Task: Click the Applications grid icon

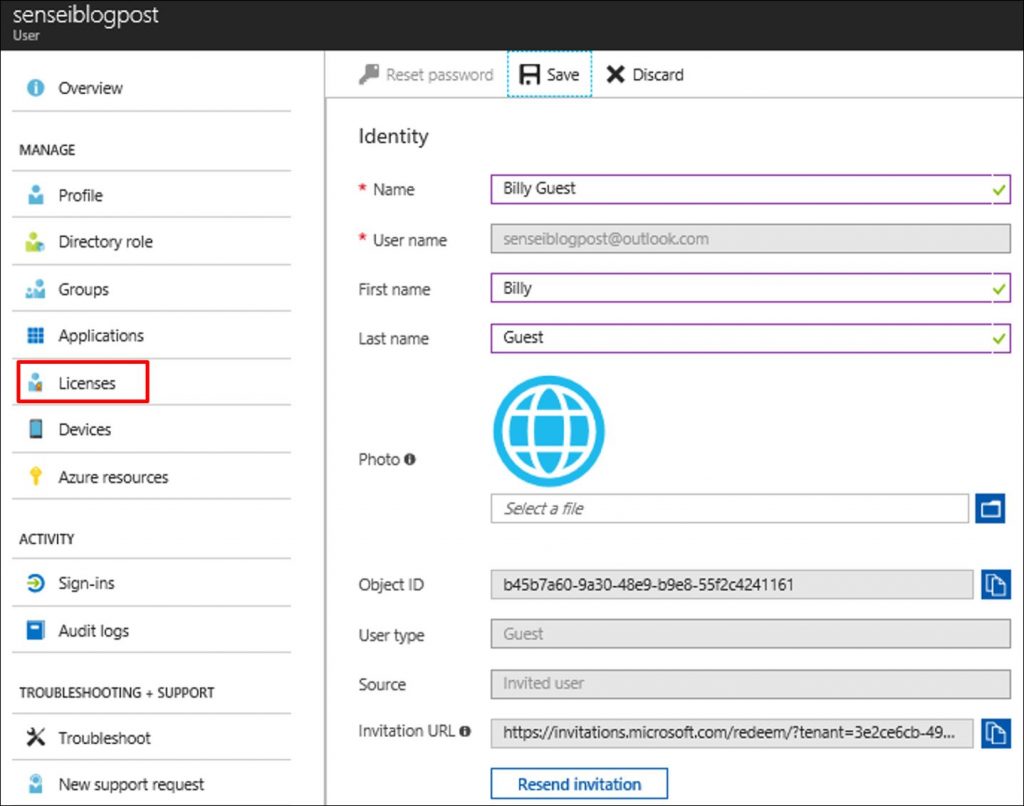Action: tap(35, 336)
